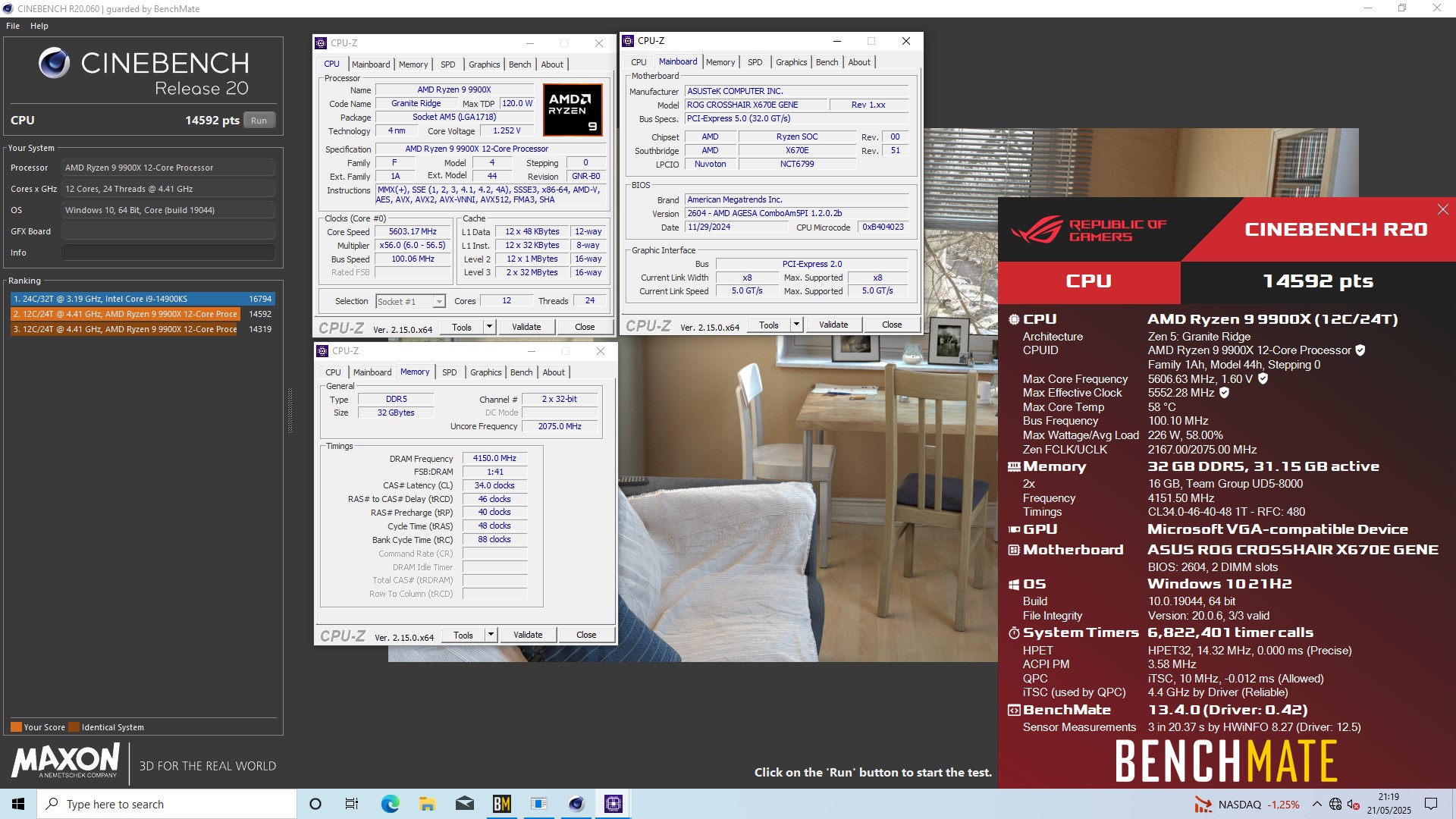Viewport: 1456px width, 819px height.
Task: Open the Help menu in Cinebench
Action: click(x=39, y=26)
